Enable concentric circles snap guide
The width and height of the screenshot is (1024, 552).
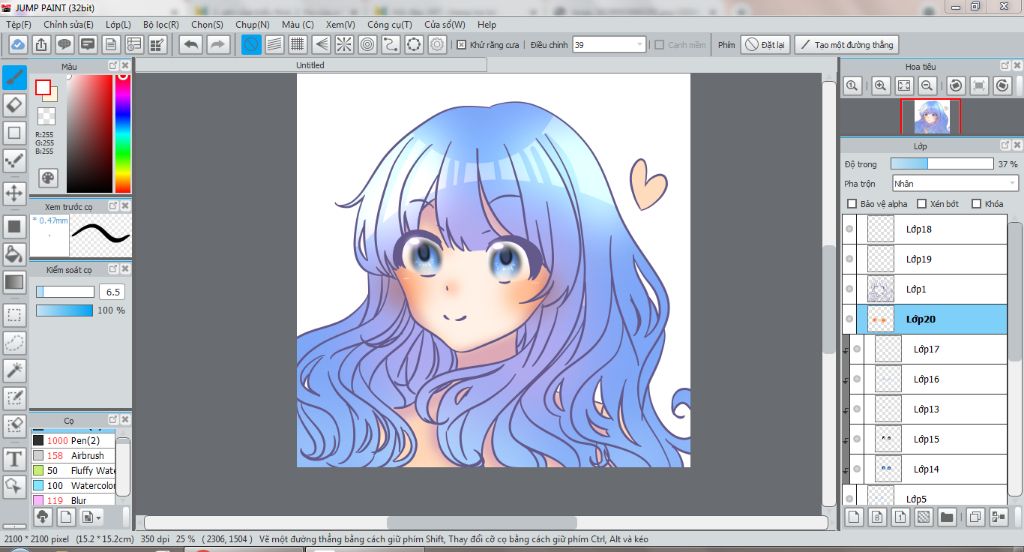coord(367,44)
